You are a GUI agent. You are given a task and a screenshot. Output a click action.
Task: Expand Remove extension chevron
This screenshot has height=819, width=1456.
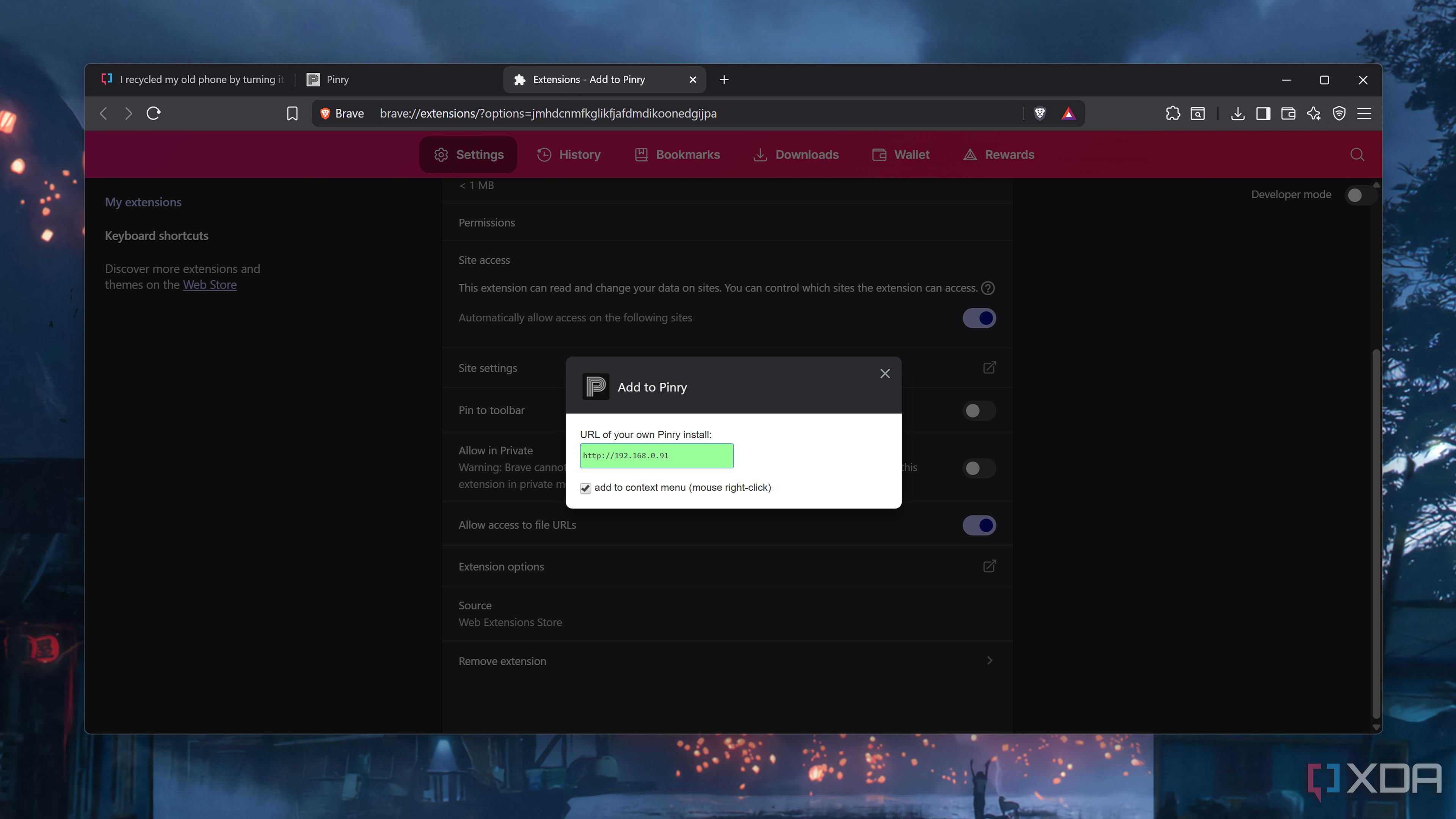(x=989, y=660)
